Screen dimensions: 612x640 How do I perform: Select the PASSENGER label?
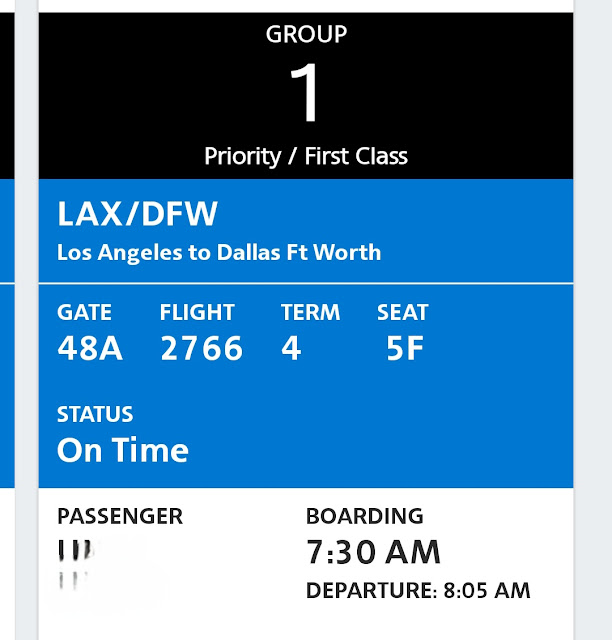pos(120,516)
